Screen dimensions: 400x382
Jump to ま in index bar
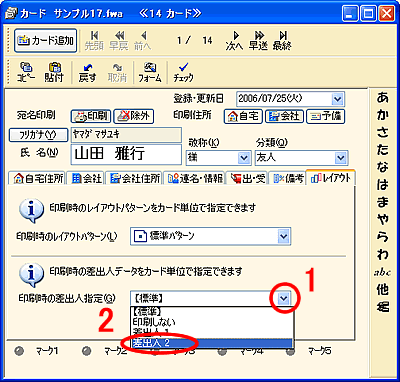(x=382, y=202)
